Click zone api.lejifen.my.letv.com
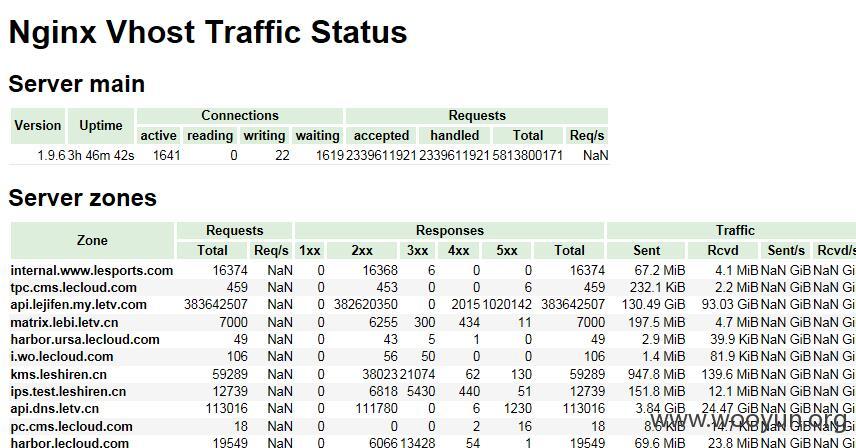The height and width of the screenshot is (448, 856). (x=79, y=304)
